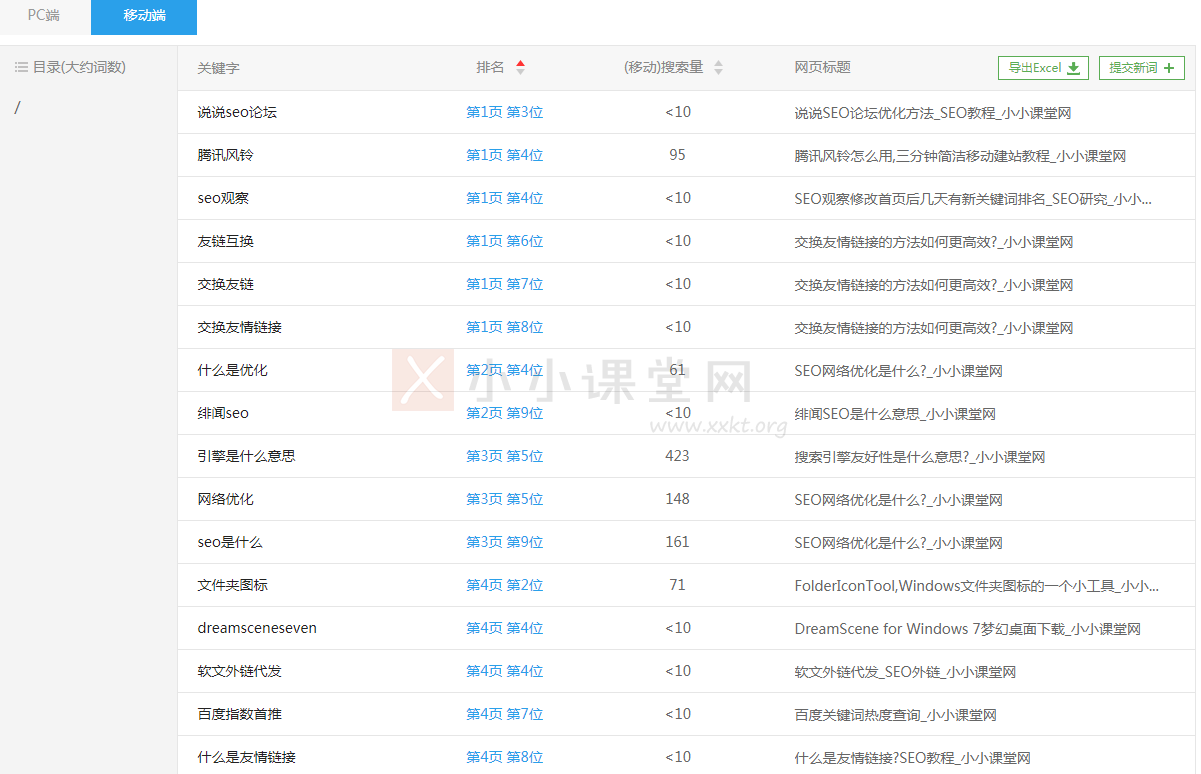Click the 网页标题 column header
Image resolution: width=1201 pixels, height=774 pixels.
(822, 68)
